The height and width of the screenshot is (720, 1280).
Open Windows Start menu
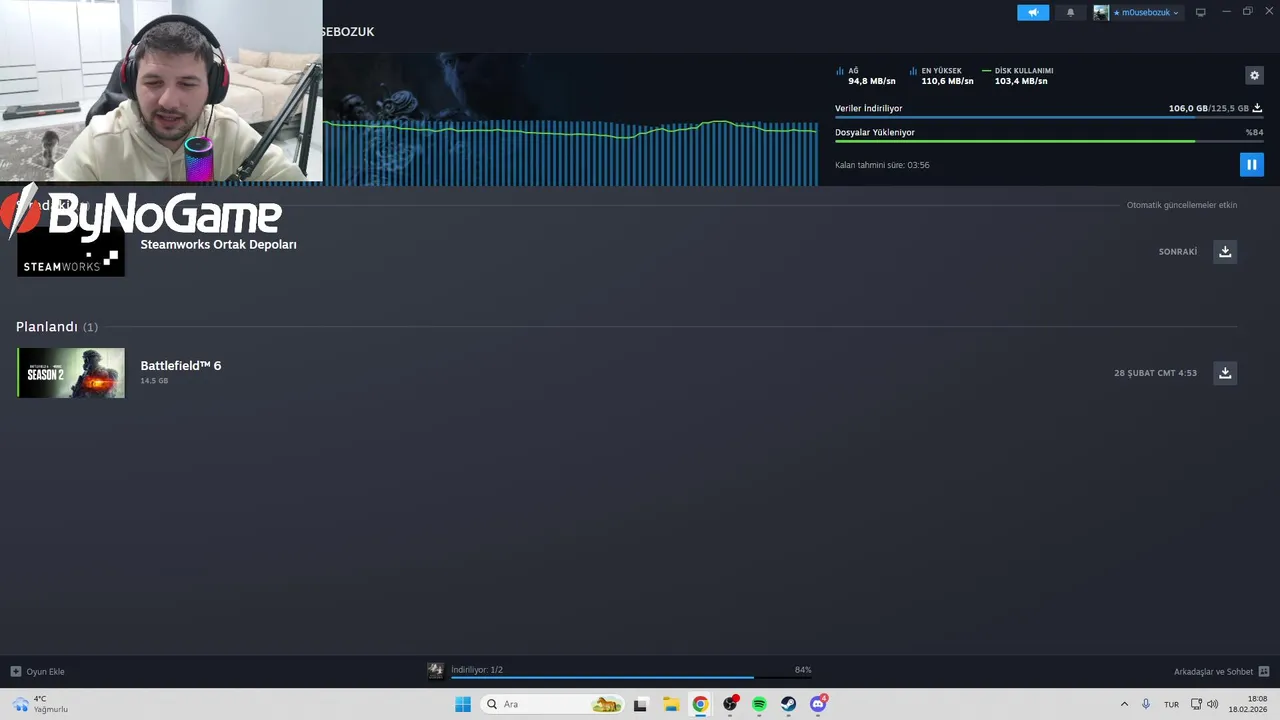tap(463, 704)
